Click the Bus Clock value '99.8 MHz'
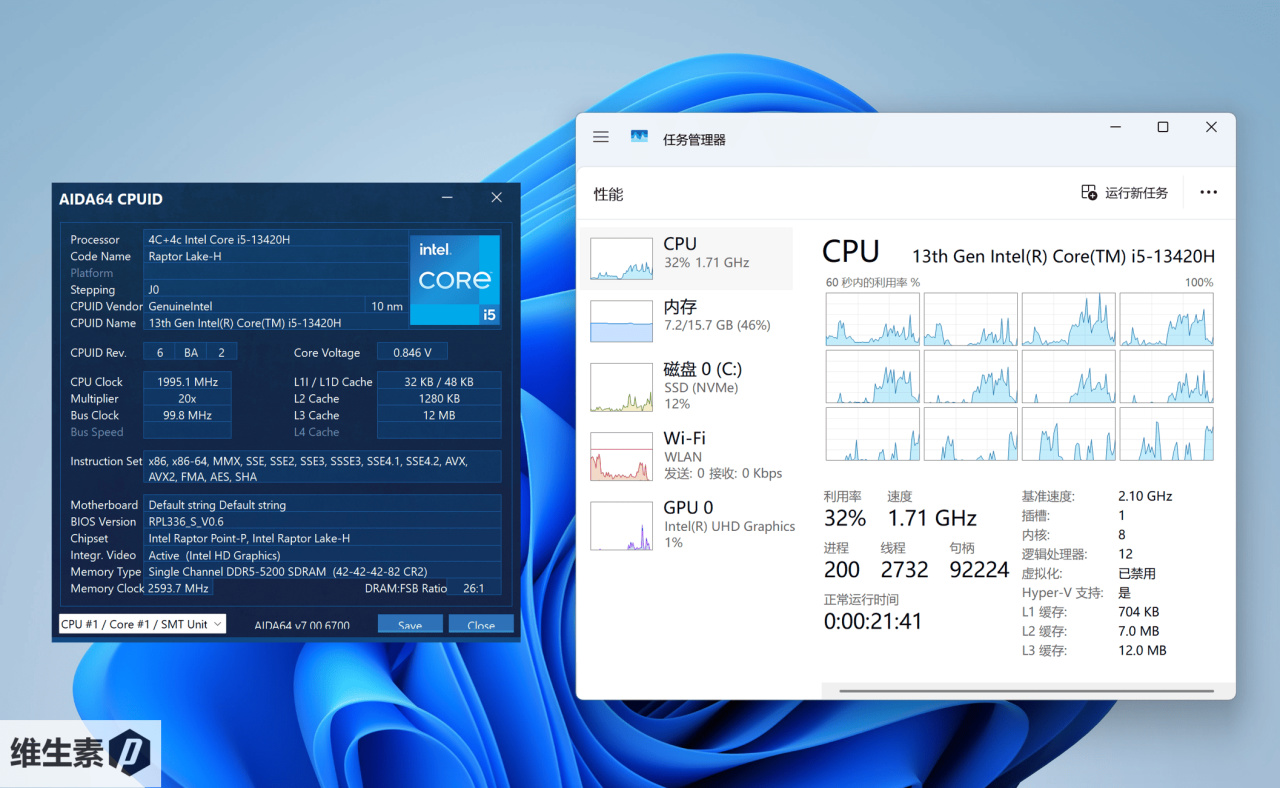1280x788 pixels. click(x=187, y=415)
